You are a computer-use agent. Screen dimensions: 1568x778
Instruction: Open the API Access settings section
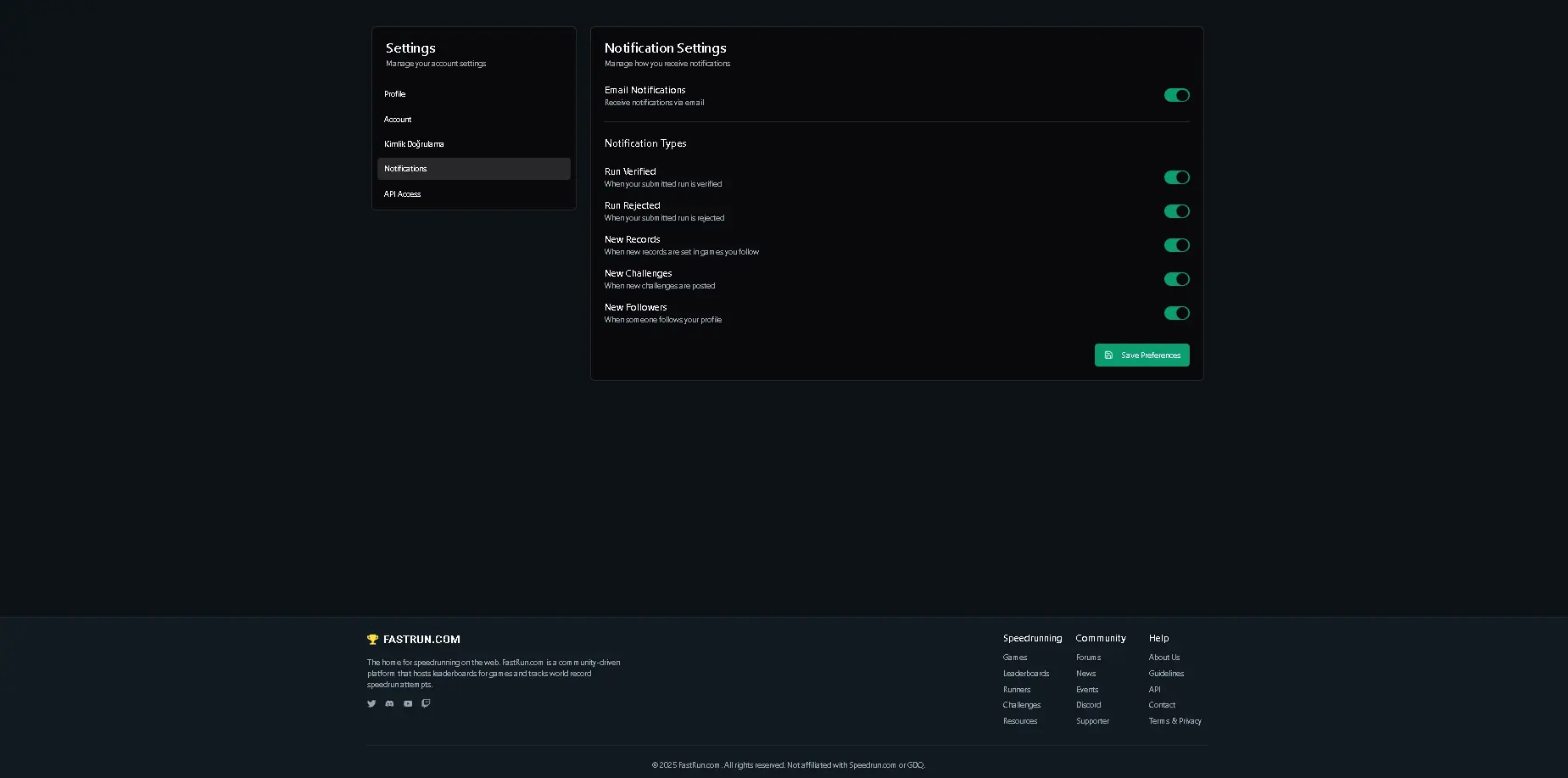403,194
